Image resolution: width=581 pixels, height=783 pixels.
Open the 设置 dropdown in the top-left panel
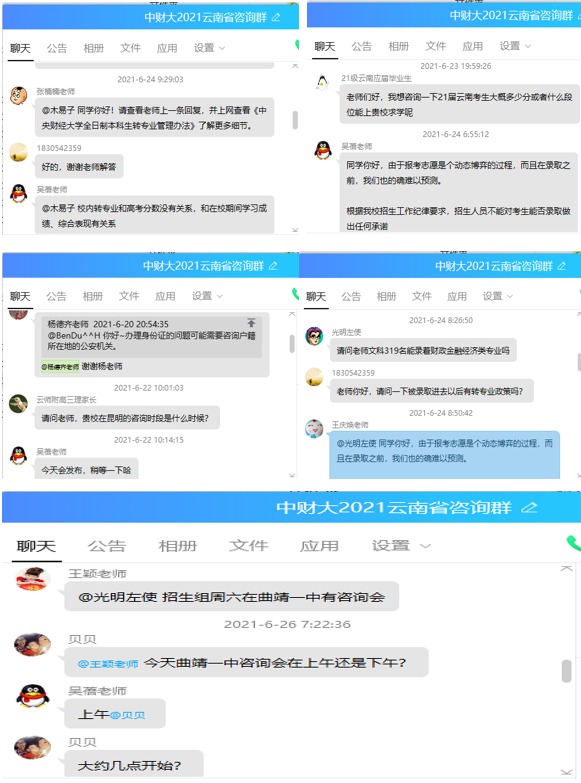click(209, 48)
